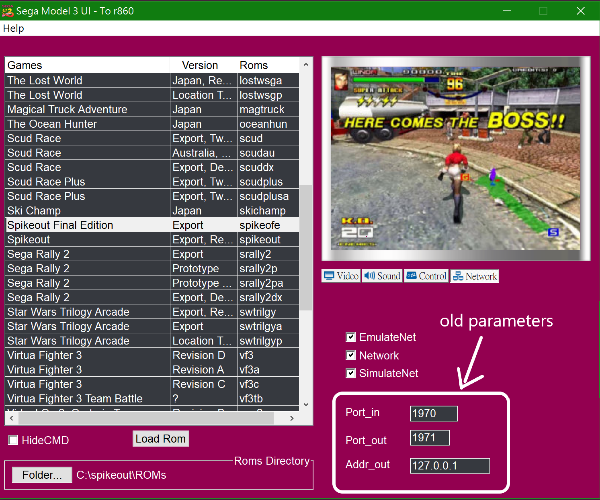The width and height of the screenshot is (600, 500).
Task: Select Virtua Fighter 3 Revision D row
Action: click(152, 355)
